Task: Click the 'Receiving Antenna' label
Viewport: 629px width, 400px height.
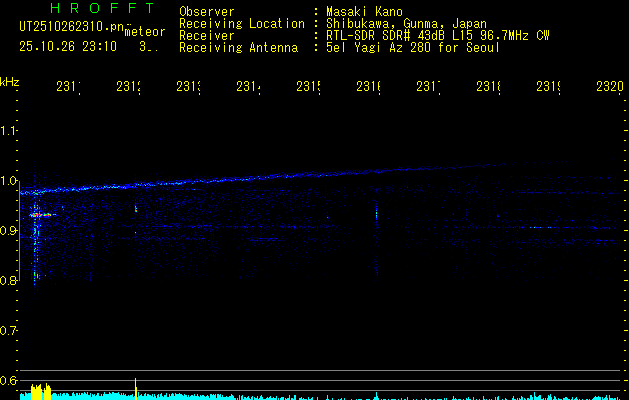Action: [x=238, y=48]
